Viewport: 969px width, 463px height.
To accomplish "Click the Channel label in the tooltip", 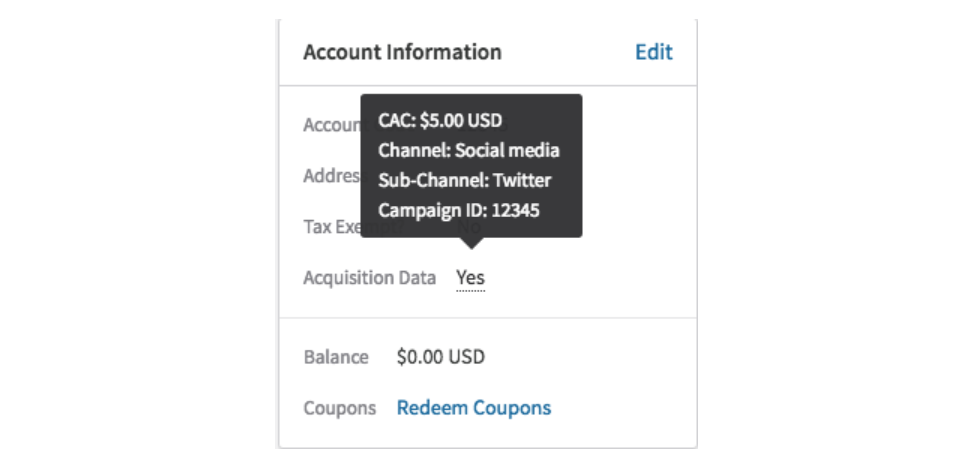I will pyautogui.click(x=413, y=151).
